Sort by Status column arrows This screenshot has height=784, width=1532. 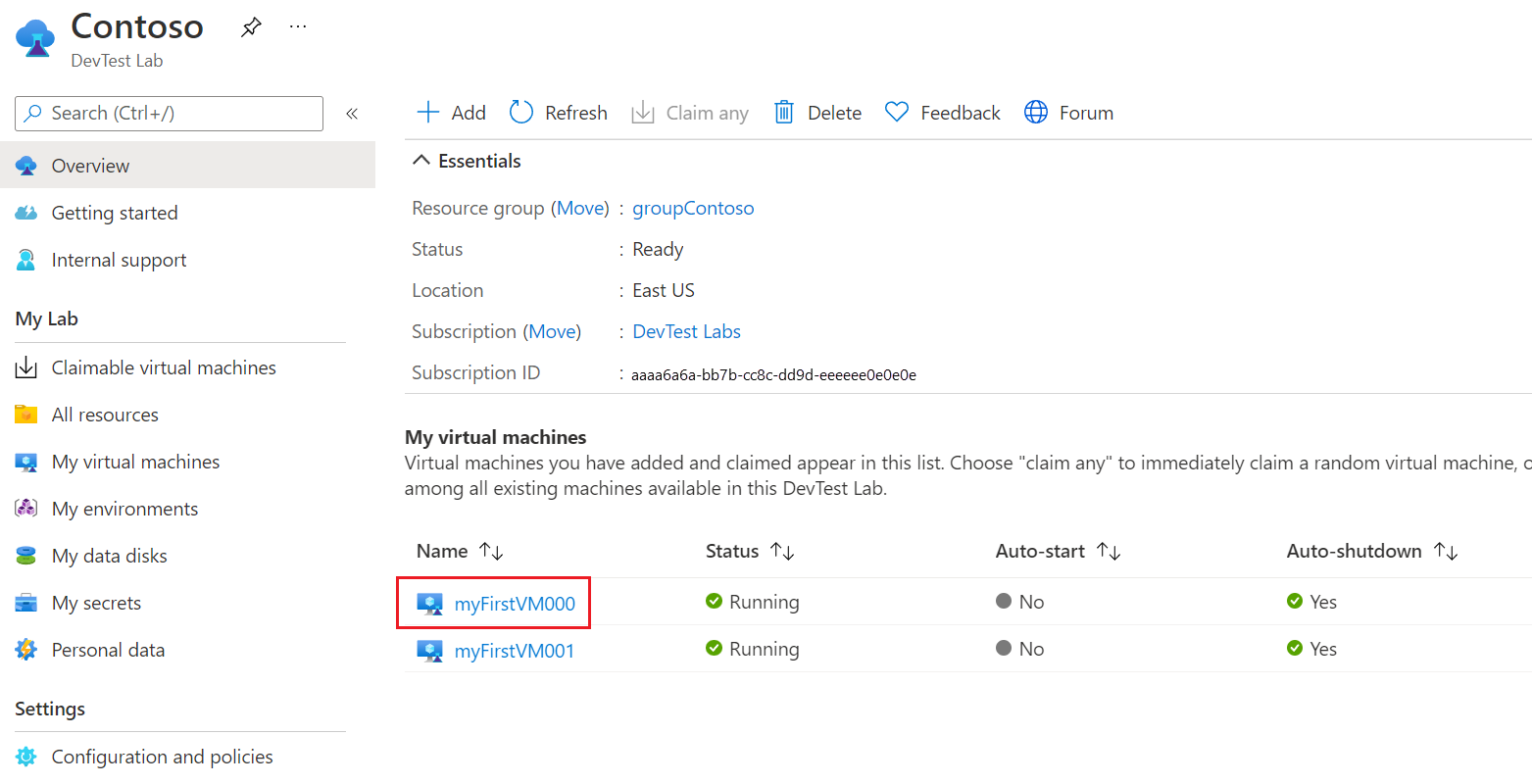point(782,552)
